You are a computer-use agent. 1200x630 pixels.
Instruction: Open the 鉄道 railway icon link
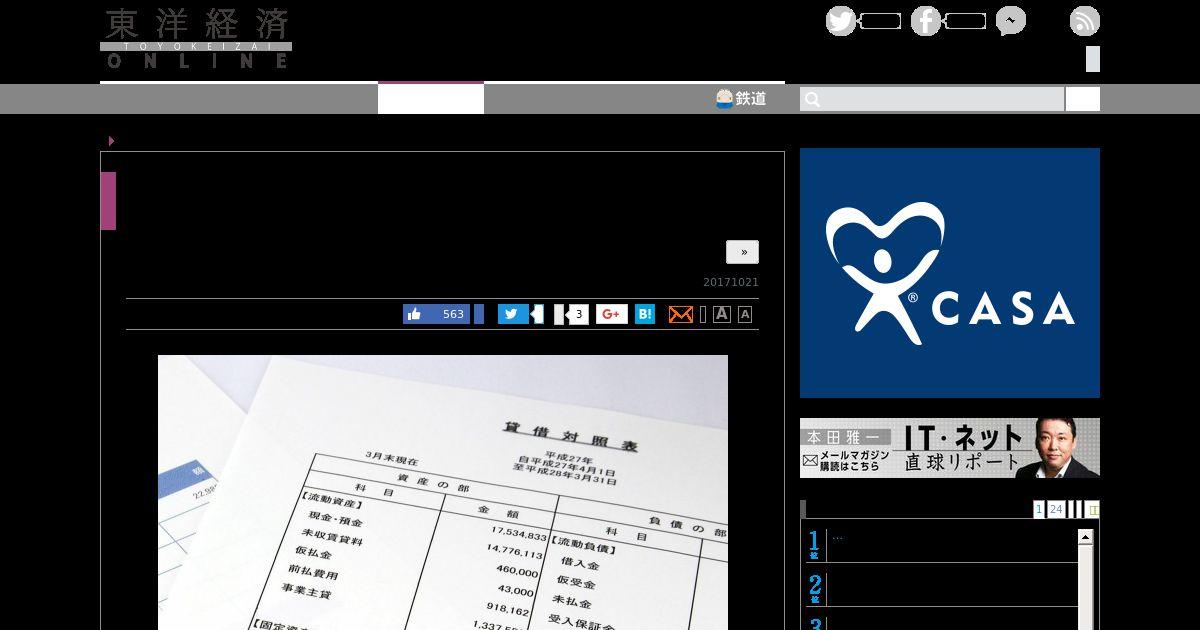(x=741, y=99)
